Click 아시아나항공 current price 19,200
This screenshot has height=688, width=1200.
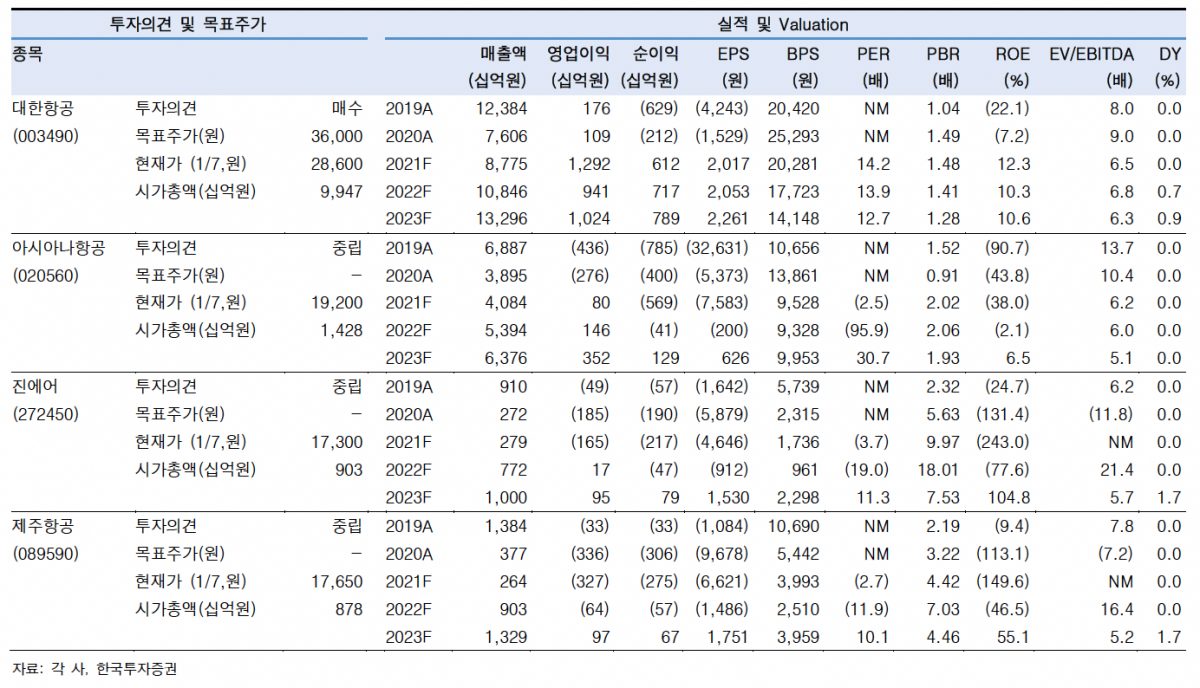tap(339, 301)
